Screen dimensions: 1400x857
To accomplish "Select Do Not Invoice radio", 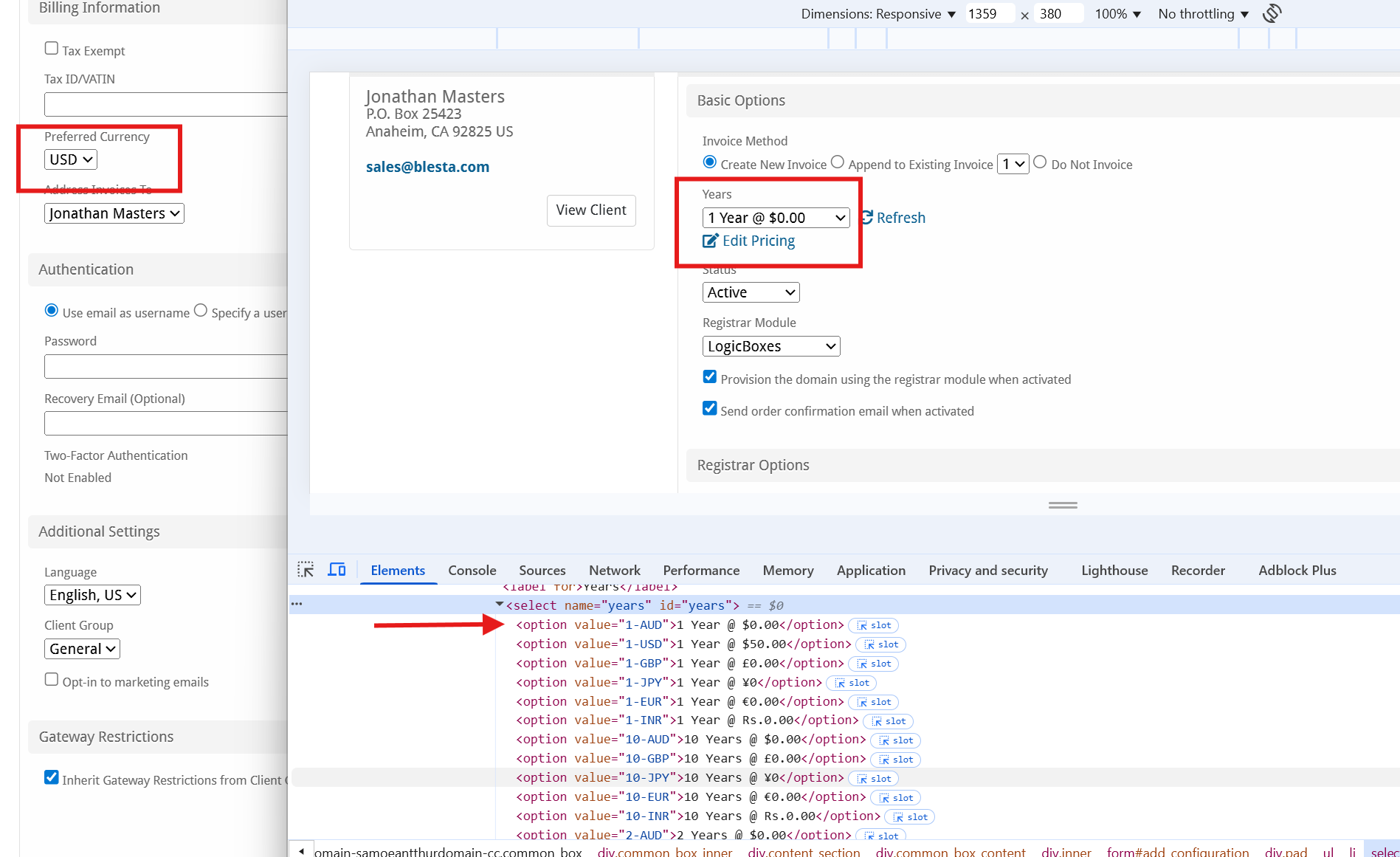I will point(1040,162).
